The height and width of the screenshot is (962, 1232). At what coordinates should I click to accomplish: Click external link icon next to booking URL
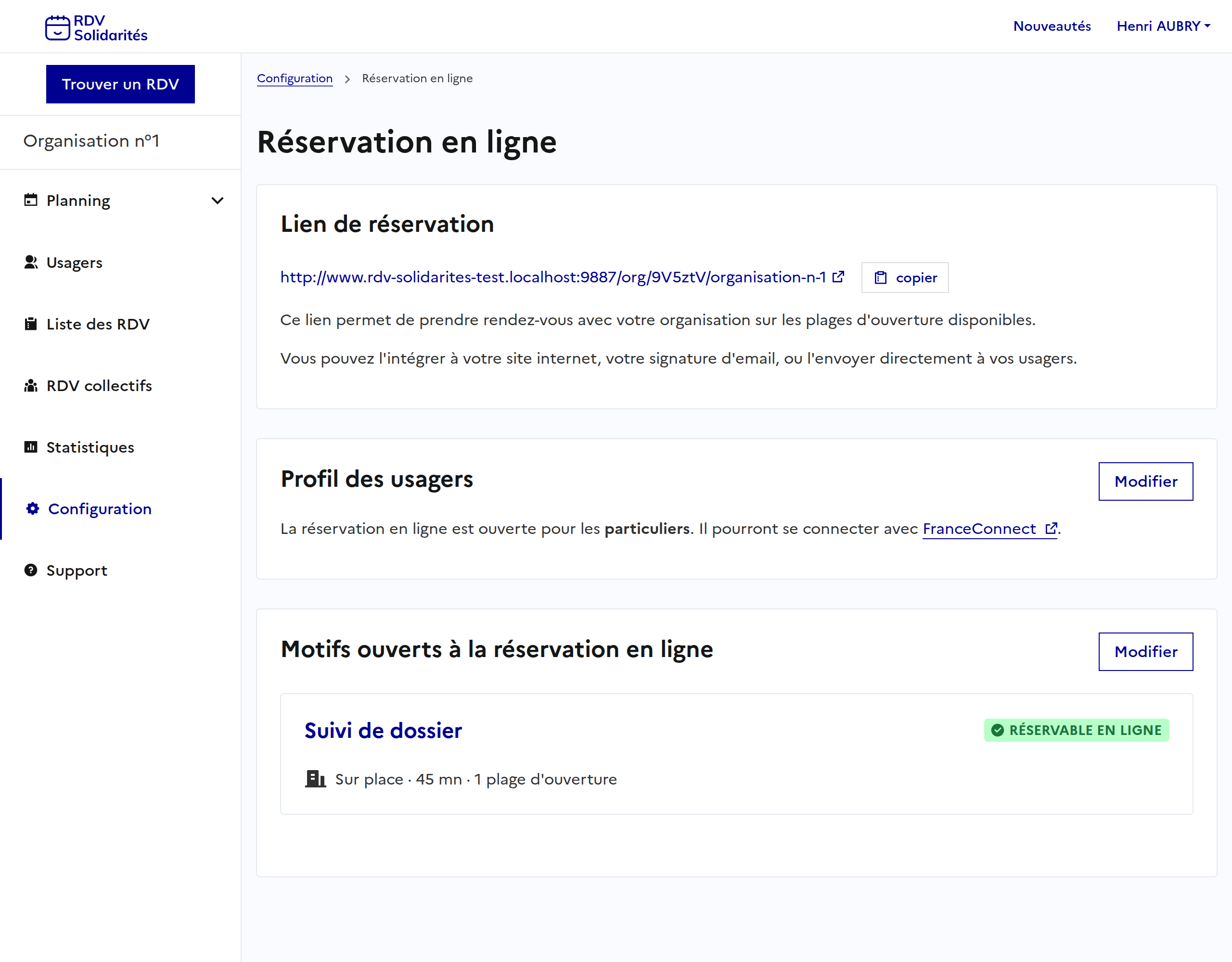[x=839, y=276]
